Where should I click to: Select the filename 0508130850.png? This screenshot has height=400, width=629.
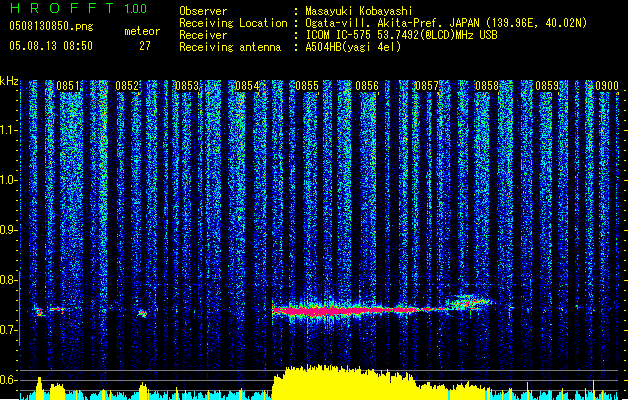[51, 26]
